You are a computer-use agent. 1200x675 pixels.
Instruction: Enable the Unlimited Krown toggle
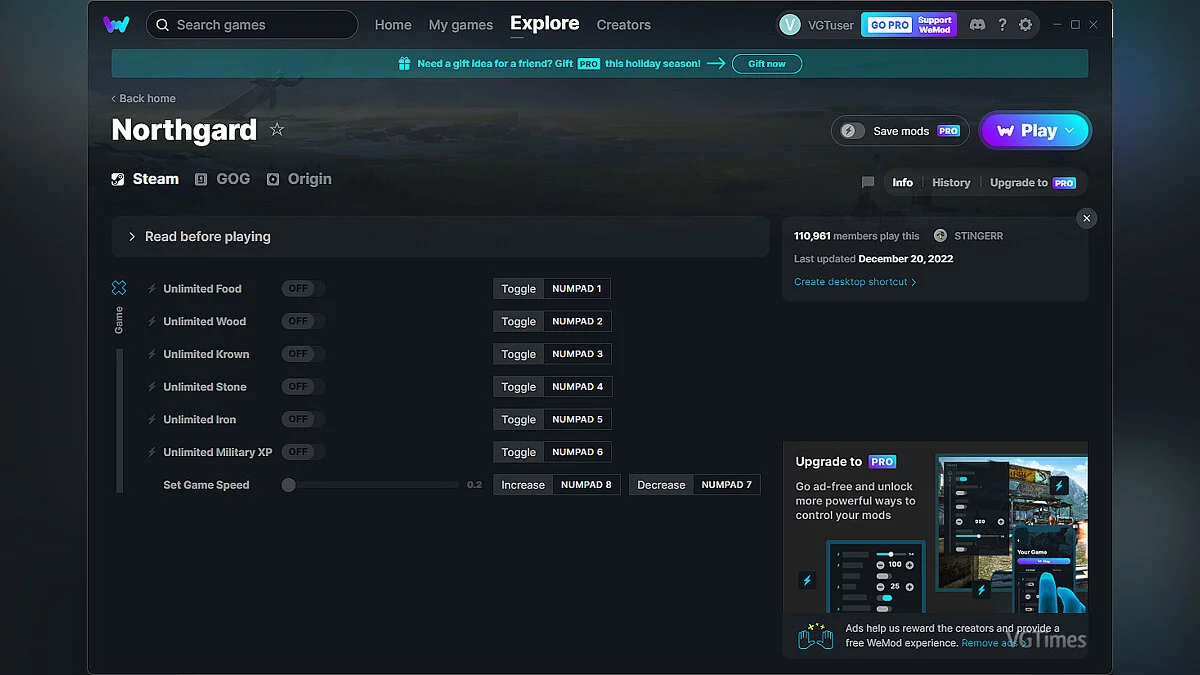tap(302, 354)
